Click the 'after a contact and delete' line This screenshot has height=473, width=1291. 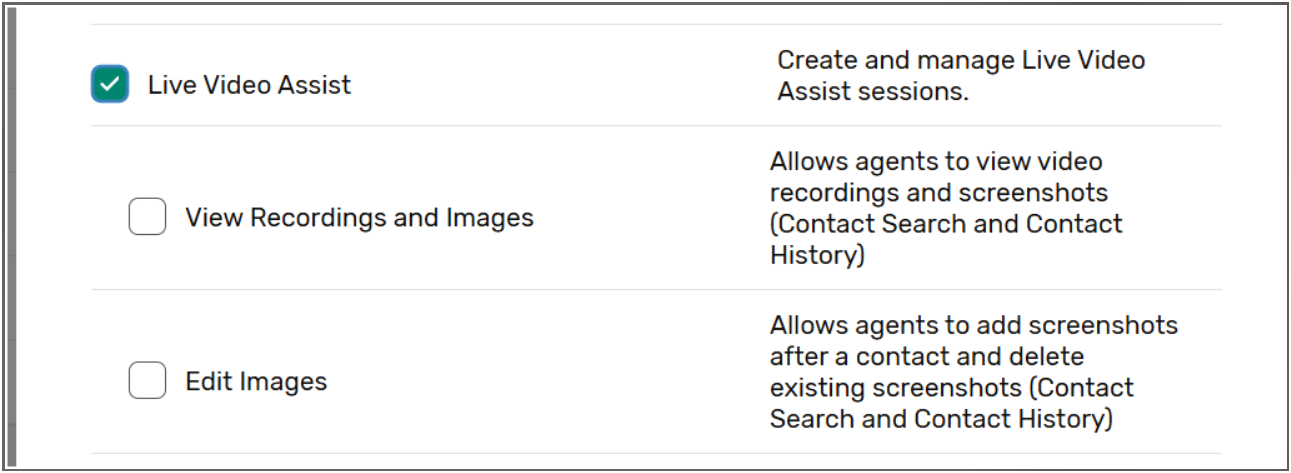[x=927, y=356]
